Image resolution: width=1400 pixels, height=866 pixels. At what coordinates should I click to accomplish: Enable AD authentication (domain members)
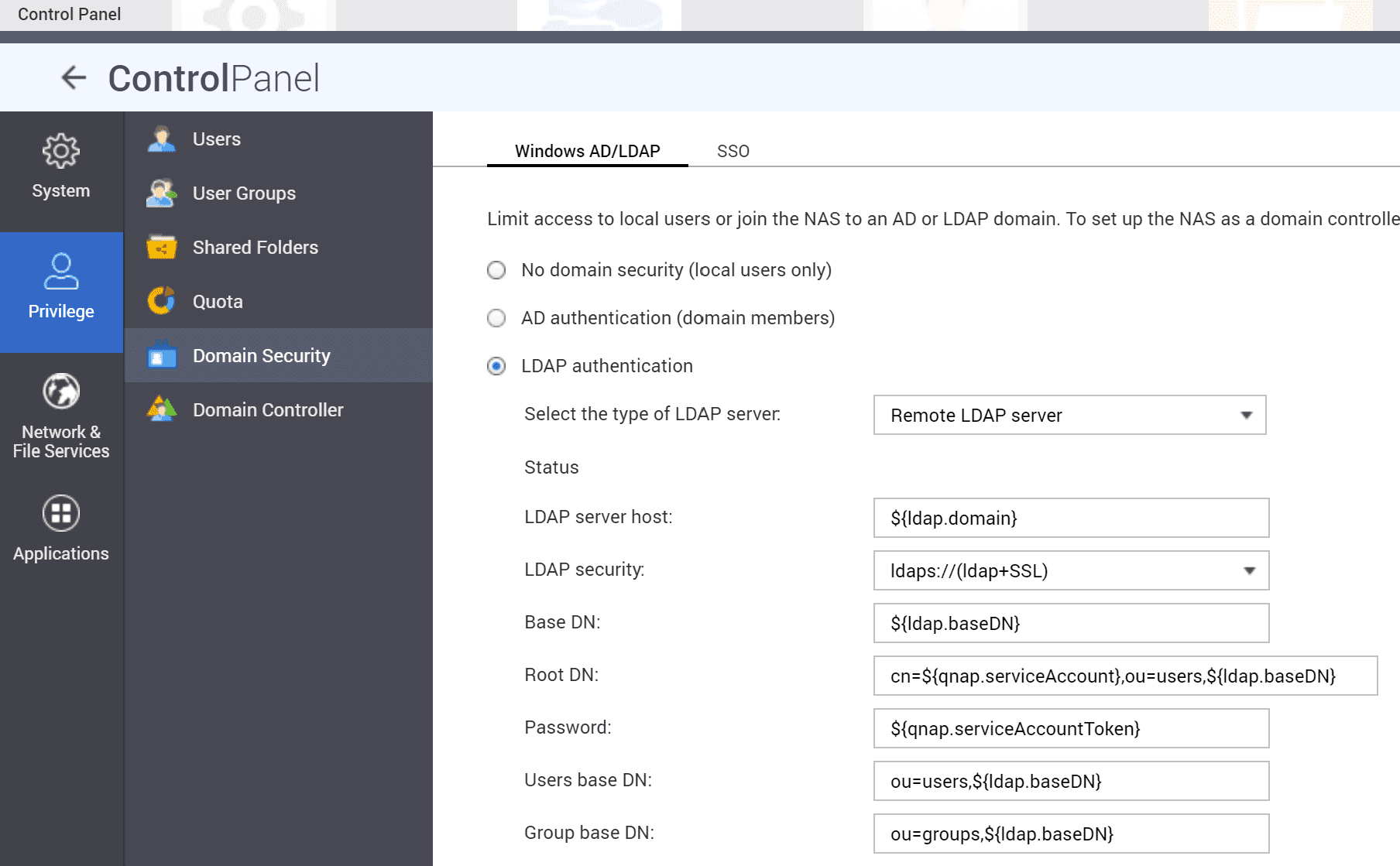(x=496, y=318)
